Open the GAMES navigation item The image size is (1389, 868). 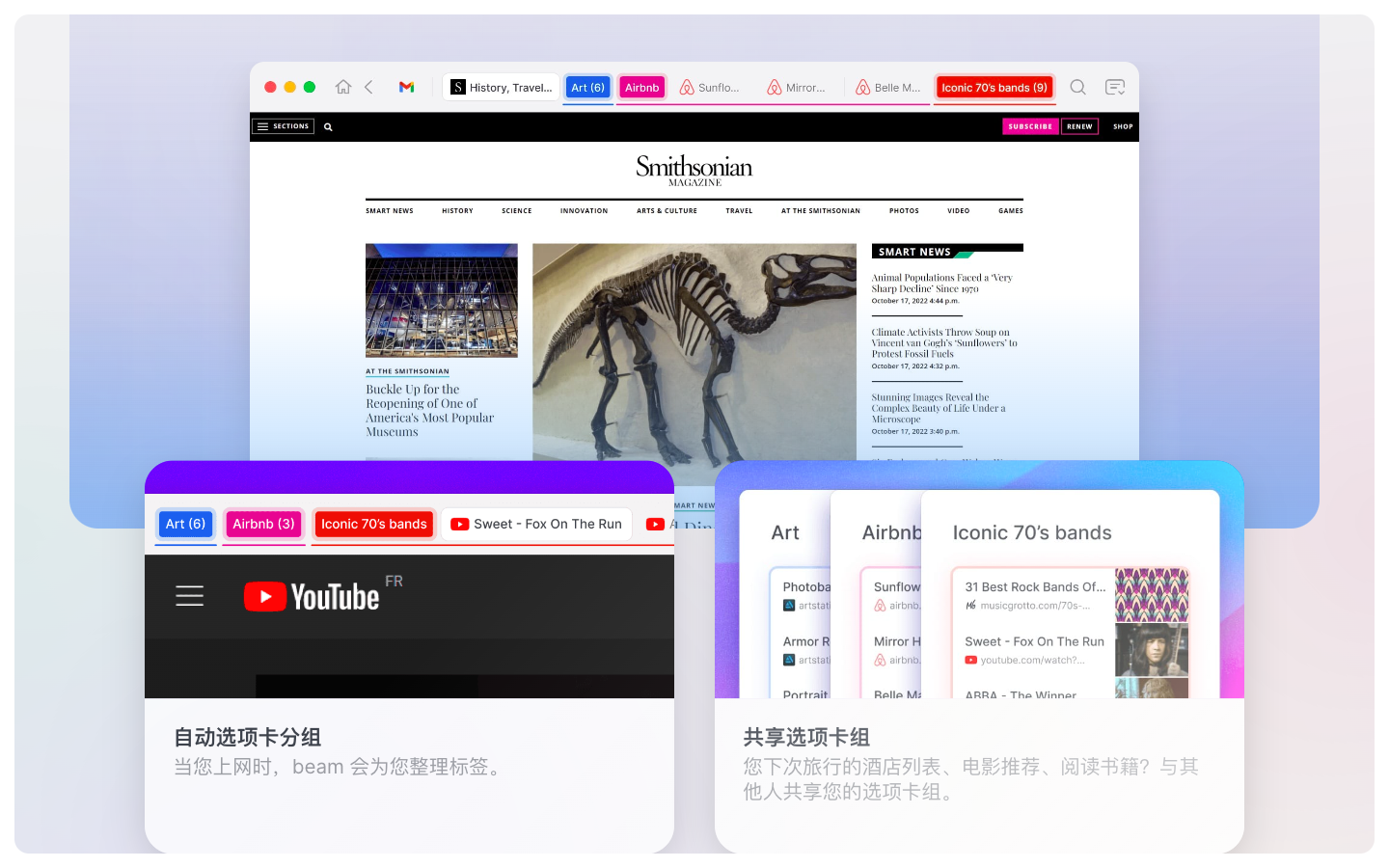(1011, 210)
